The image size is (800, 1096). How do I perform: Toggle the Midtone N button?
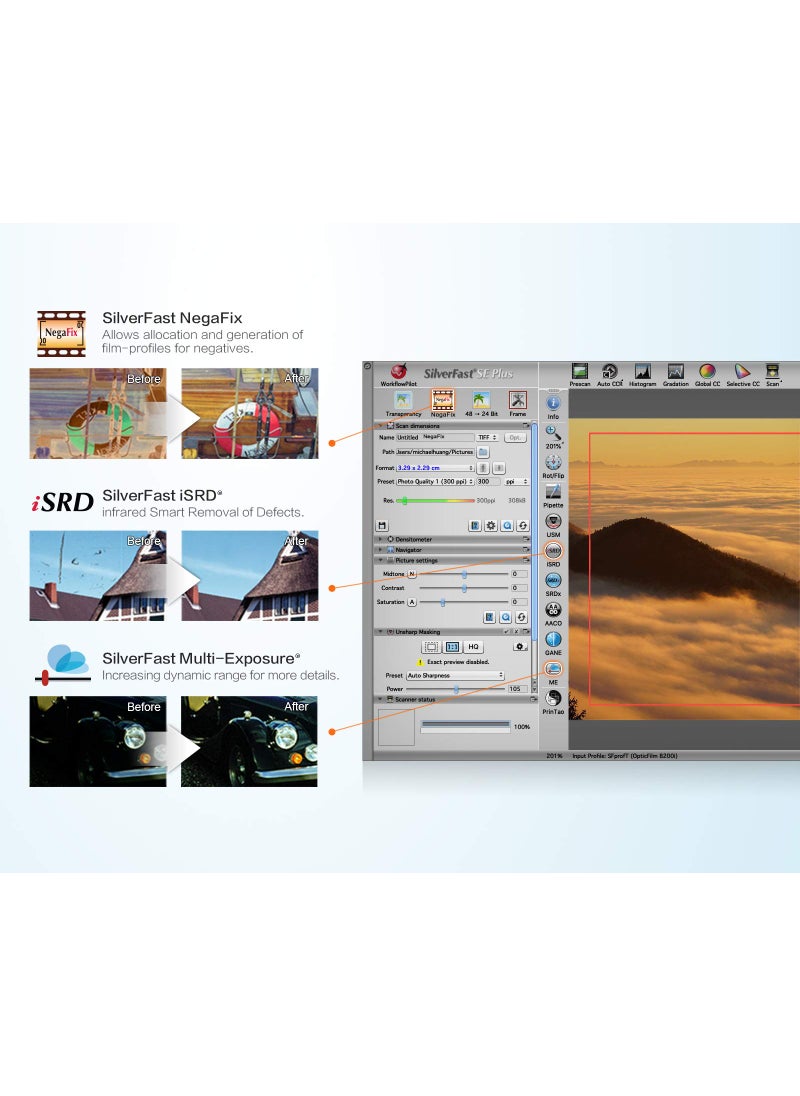coord(412,574)
